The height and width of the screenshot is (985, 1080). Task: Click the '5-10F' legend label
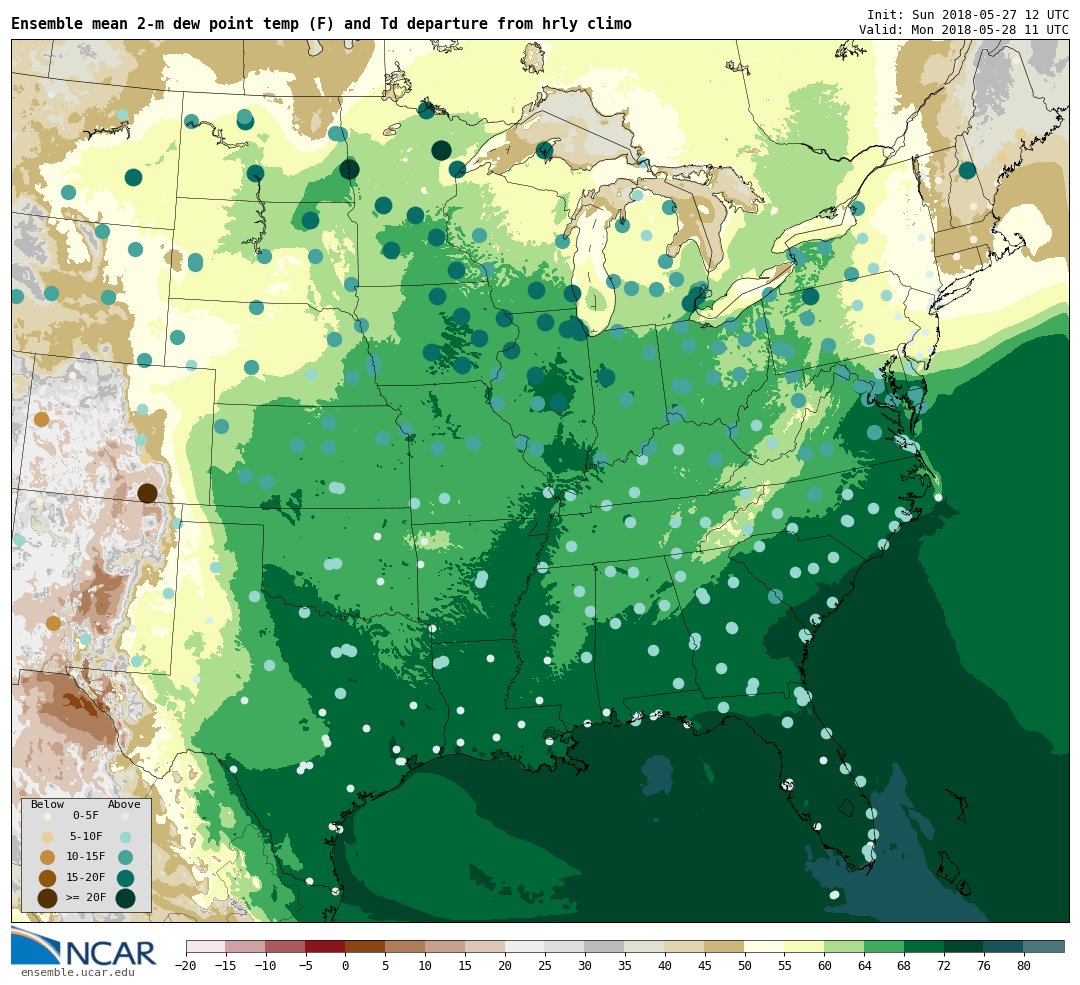[x=86, y=836]
